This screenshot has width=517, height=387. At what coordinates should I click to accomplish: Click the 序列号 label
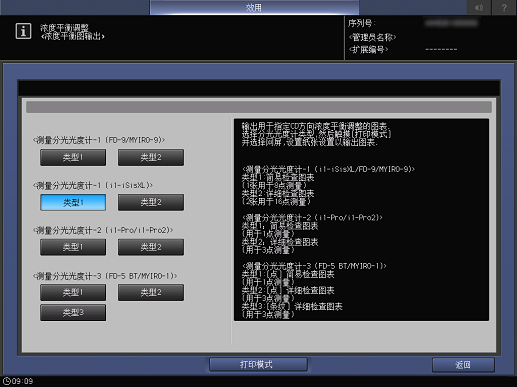click(x=362, y=23)
